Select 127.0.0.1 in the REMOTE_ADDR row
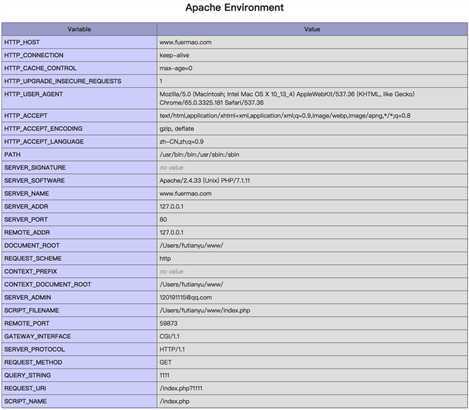The image size is (469, 410). (x=171, y=232)
